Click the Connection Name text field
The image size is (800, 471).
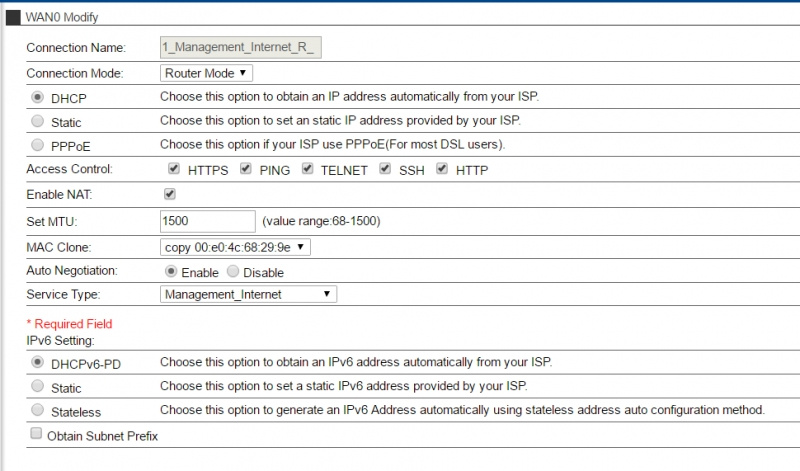(x=241, y=47)
